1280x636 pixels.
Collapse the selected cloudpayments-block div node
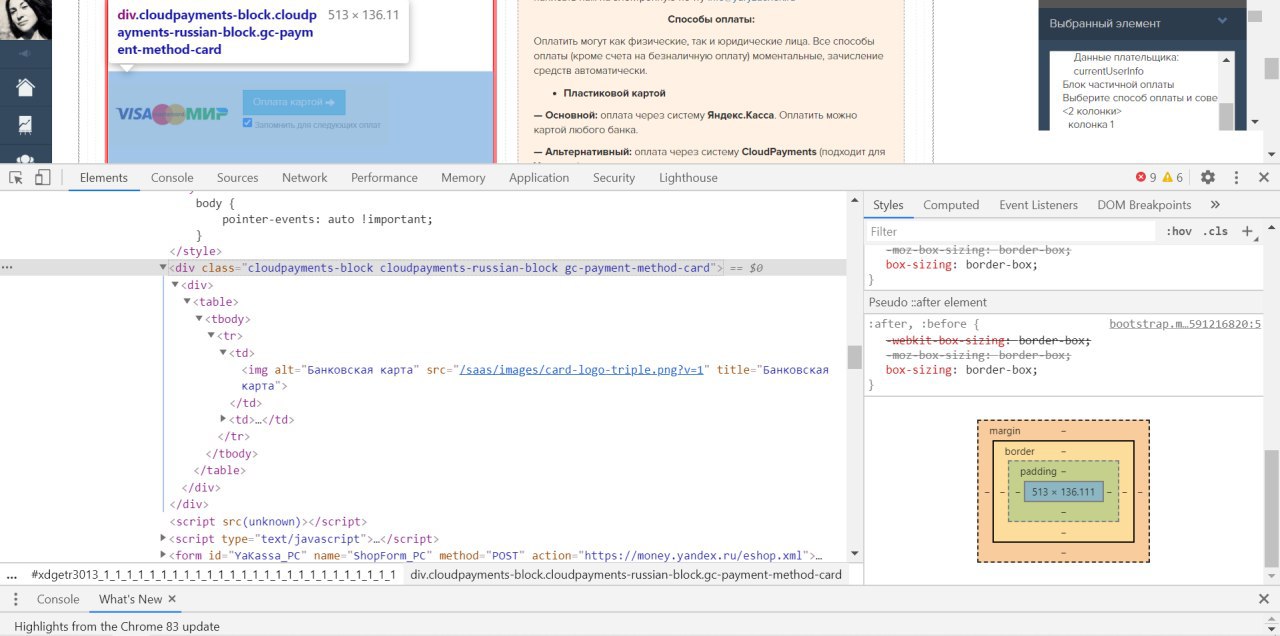[x=164, y=268]
